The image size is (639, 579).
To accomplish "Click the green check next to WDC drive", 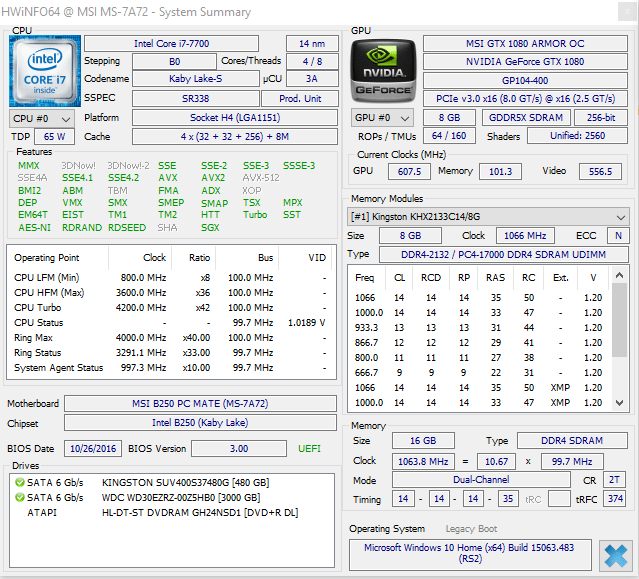I will coord(20,498).
